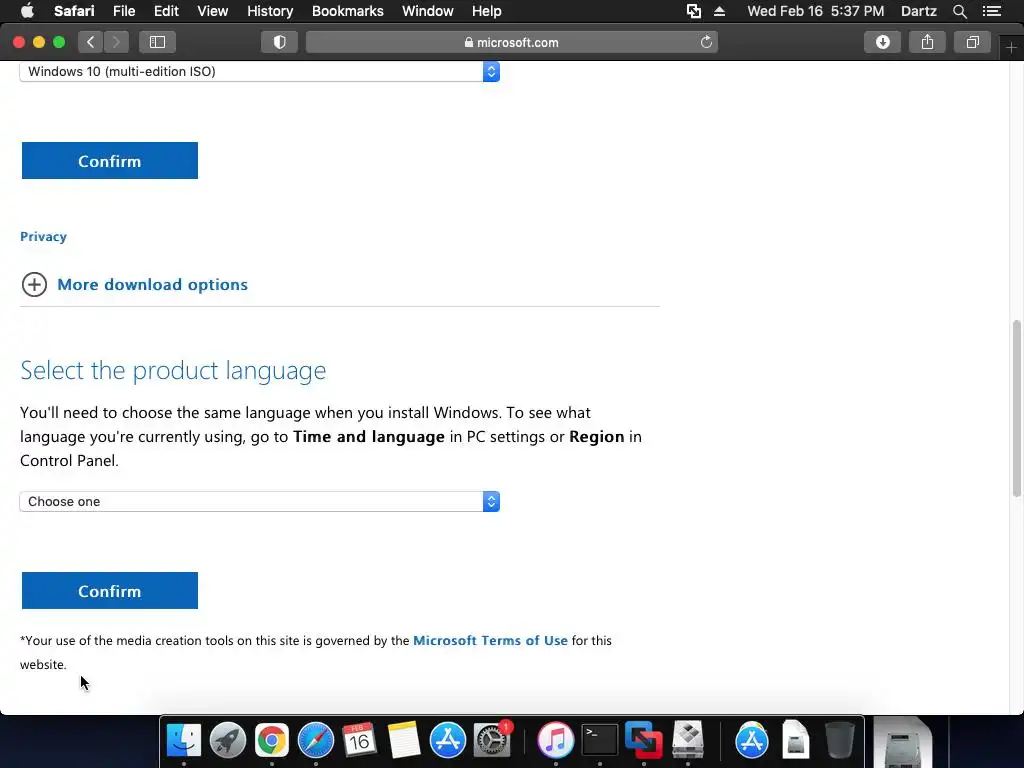The image size is (1024, 768).
Task: Click Confirm under language selection
Action: pos(110,591)
